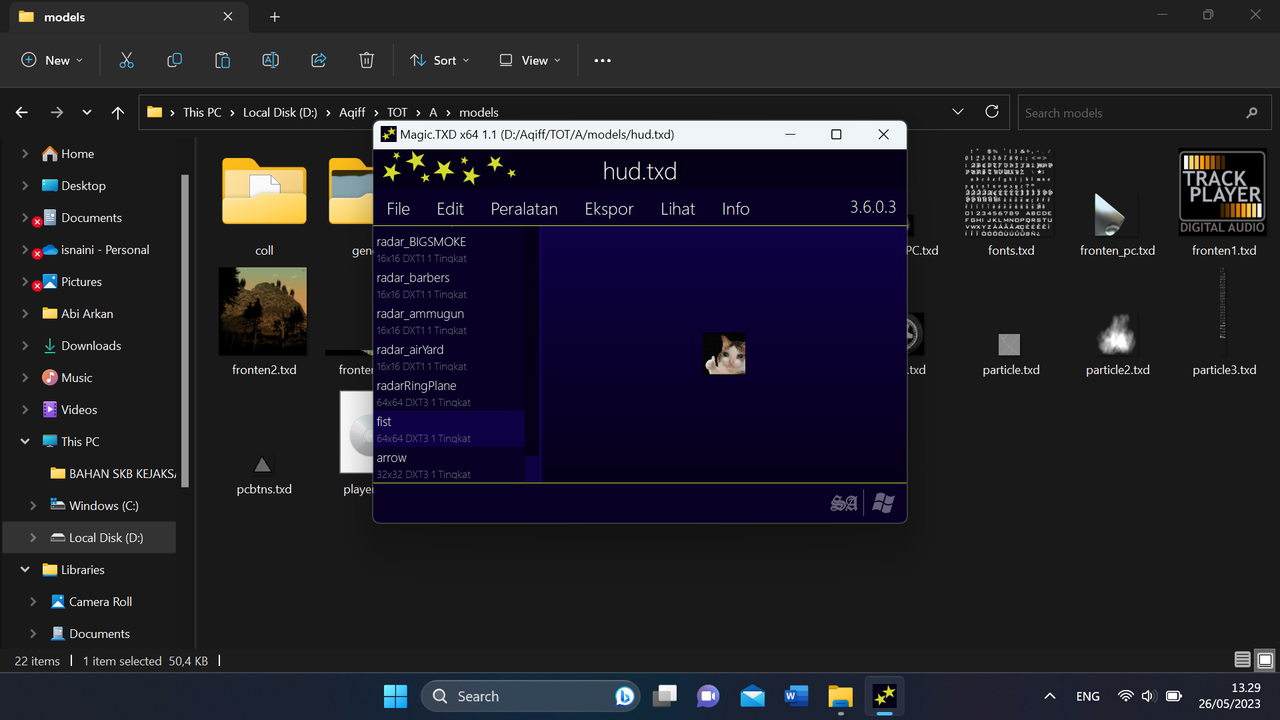
Task: Select Music in the navigation pane
Action: (77, 378)
